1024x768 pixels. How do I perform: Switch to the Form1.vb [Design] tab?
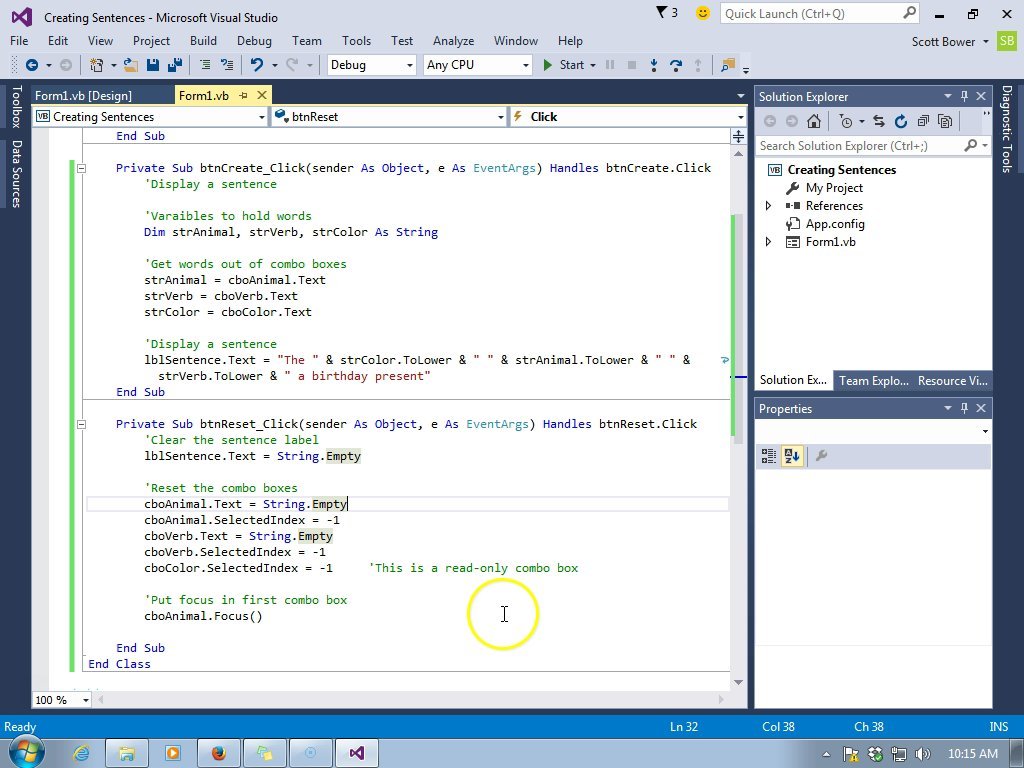point(83,96)
